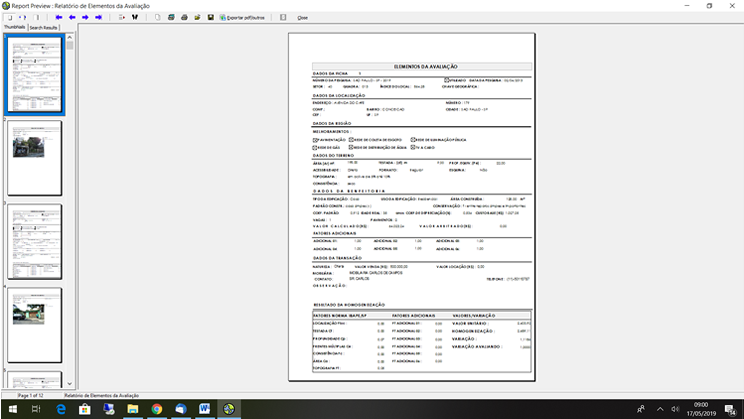Click the open folder icon in toolbar
The width and height of the screenshot is (744, 419).
197,17
